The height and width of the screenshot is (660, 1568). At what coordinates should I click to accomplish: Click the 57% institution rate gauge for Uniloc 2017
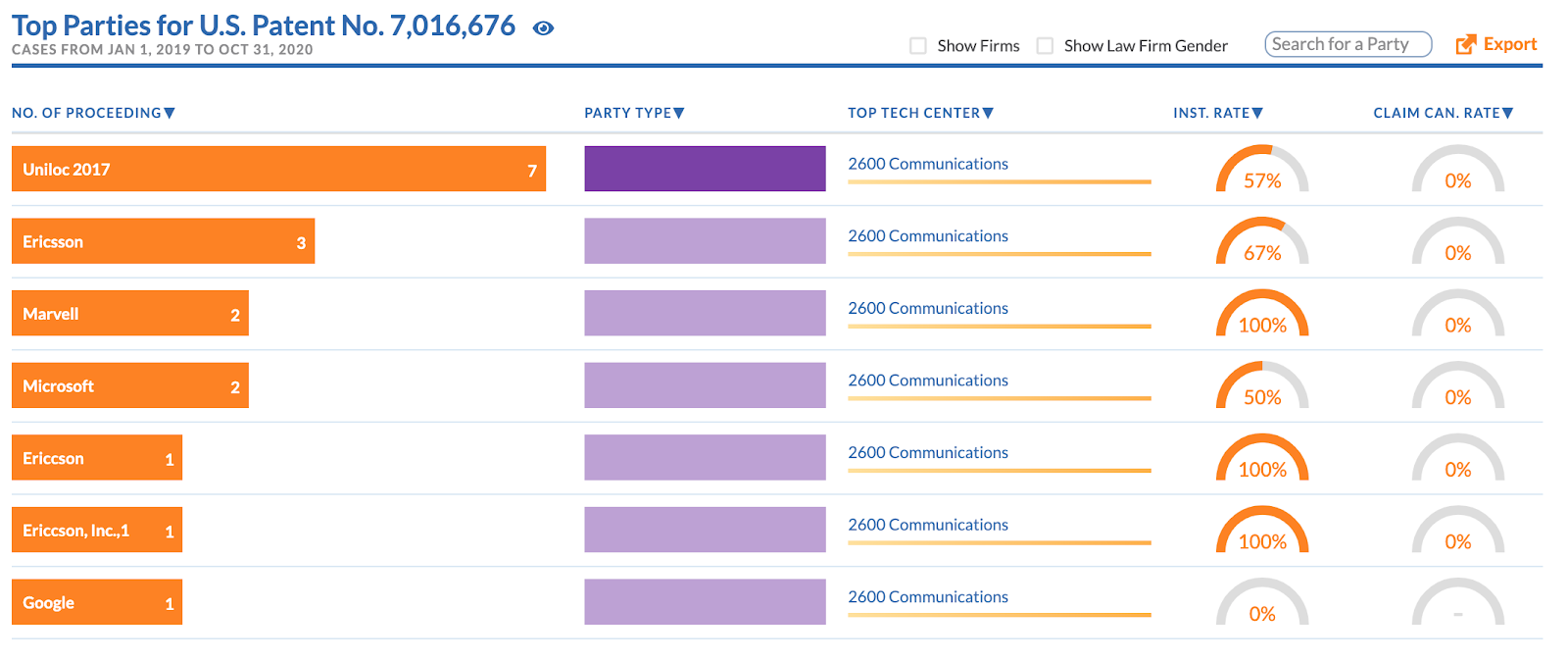(1262, 170)
